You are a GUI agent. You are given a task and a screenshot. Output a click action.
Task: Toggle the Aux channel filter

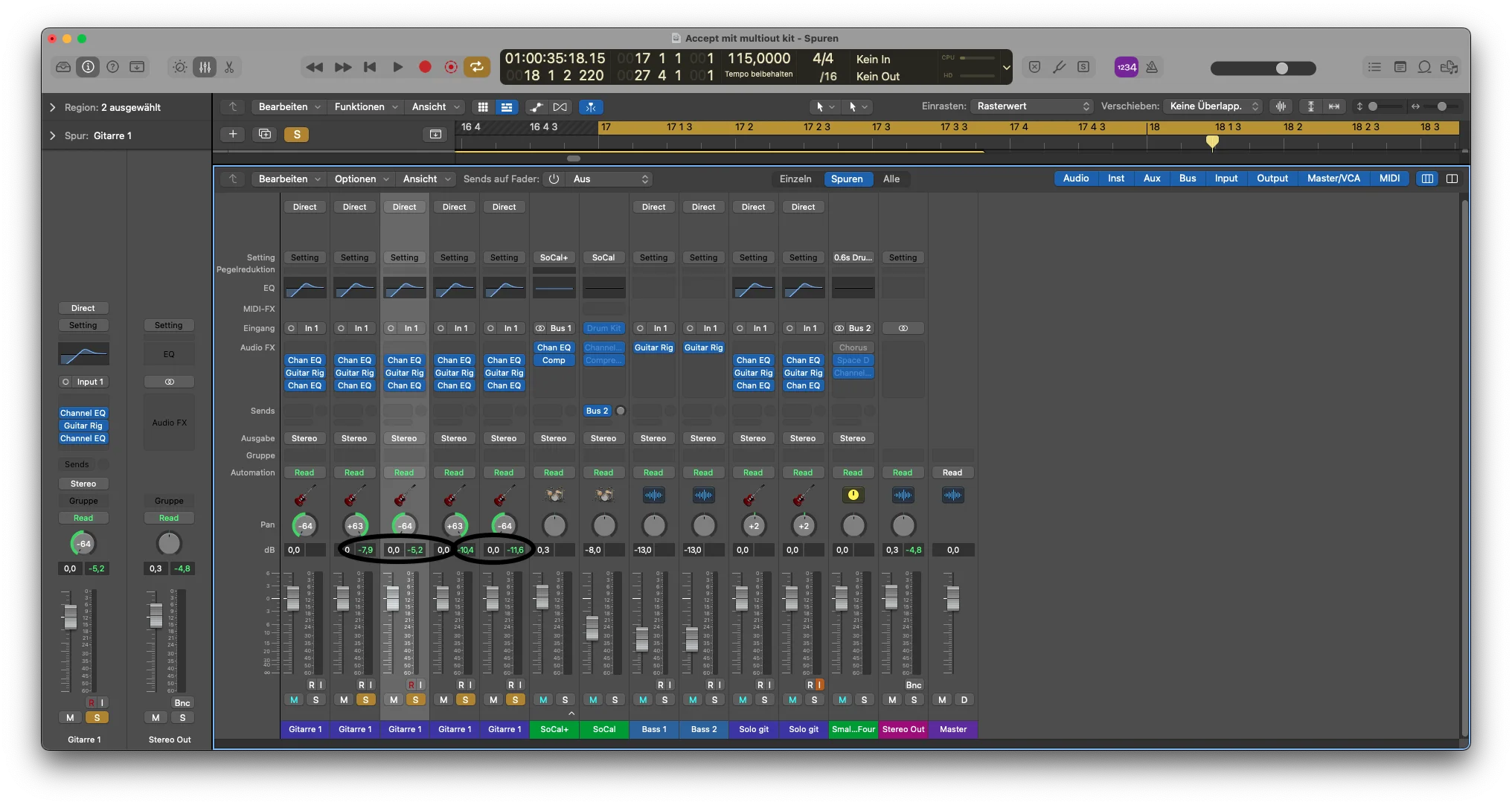1152,179
